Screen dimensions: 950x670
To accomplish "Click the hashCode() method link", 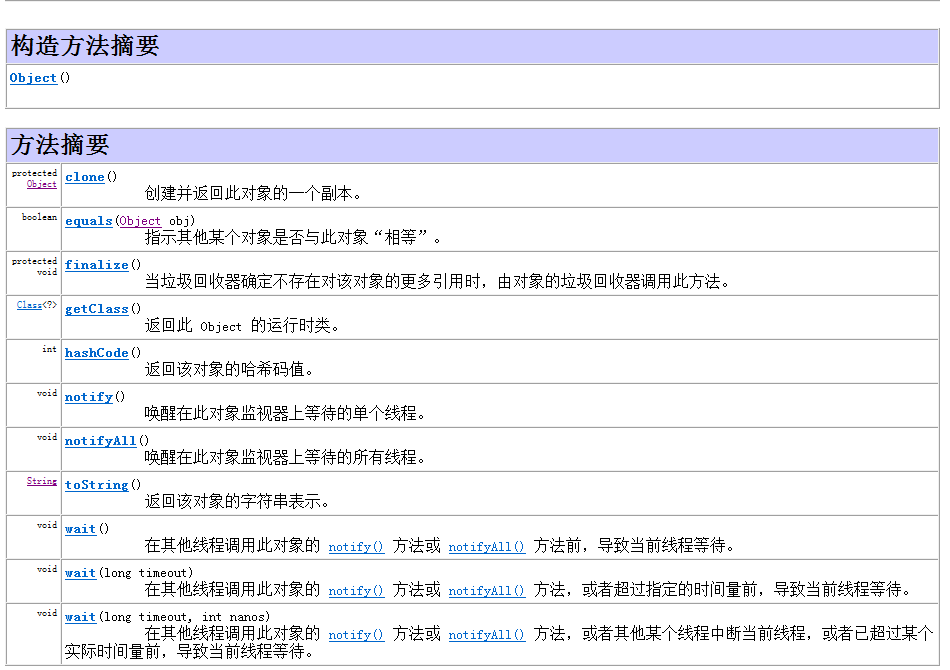I will [x=95, y=352].
